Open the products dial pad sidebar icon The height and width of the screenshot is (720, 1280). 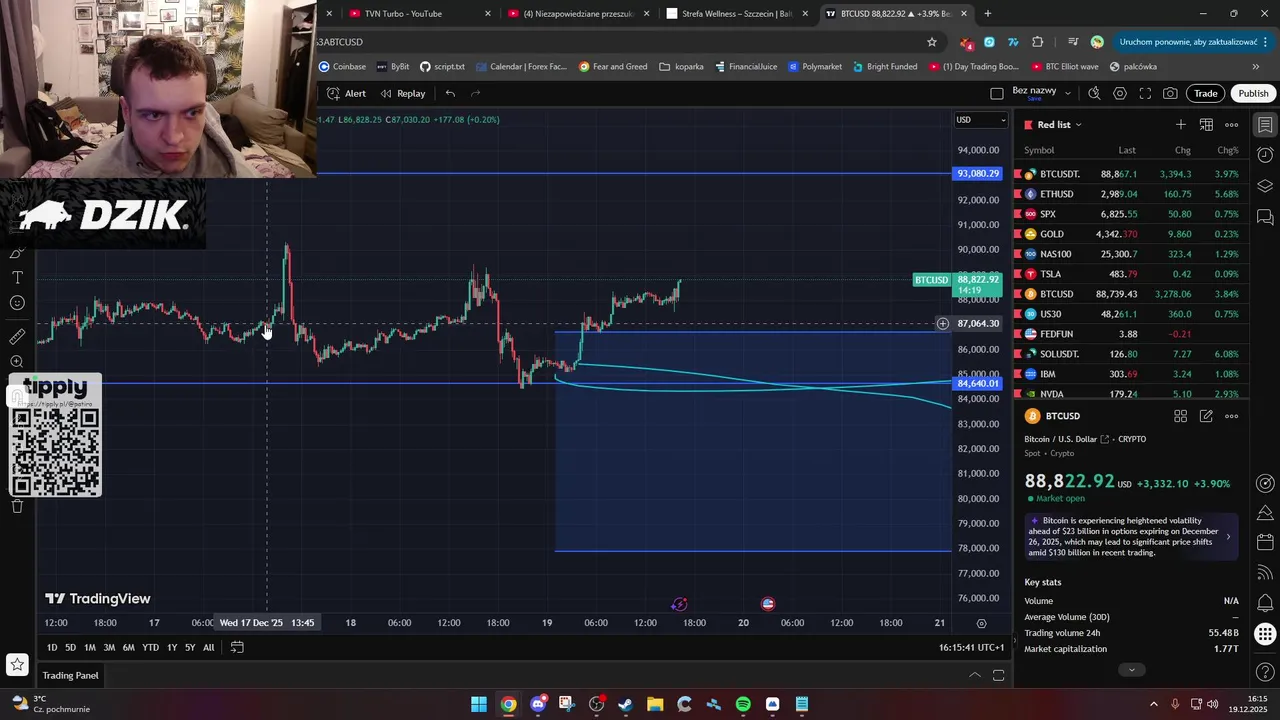(1265, 634)
